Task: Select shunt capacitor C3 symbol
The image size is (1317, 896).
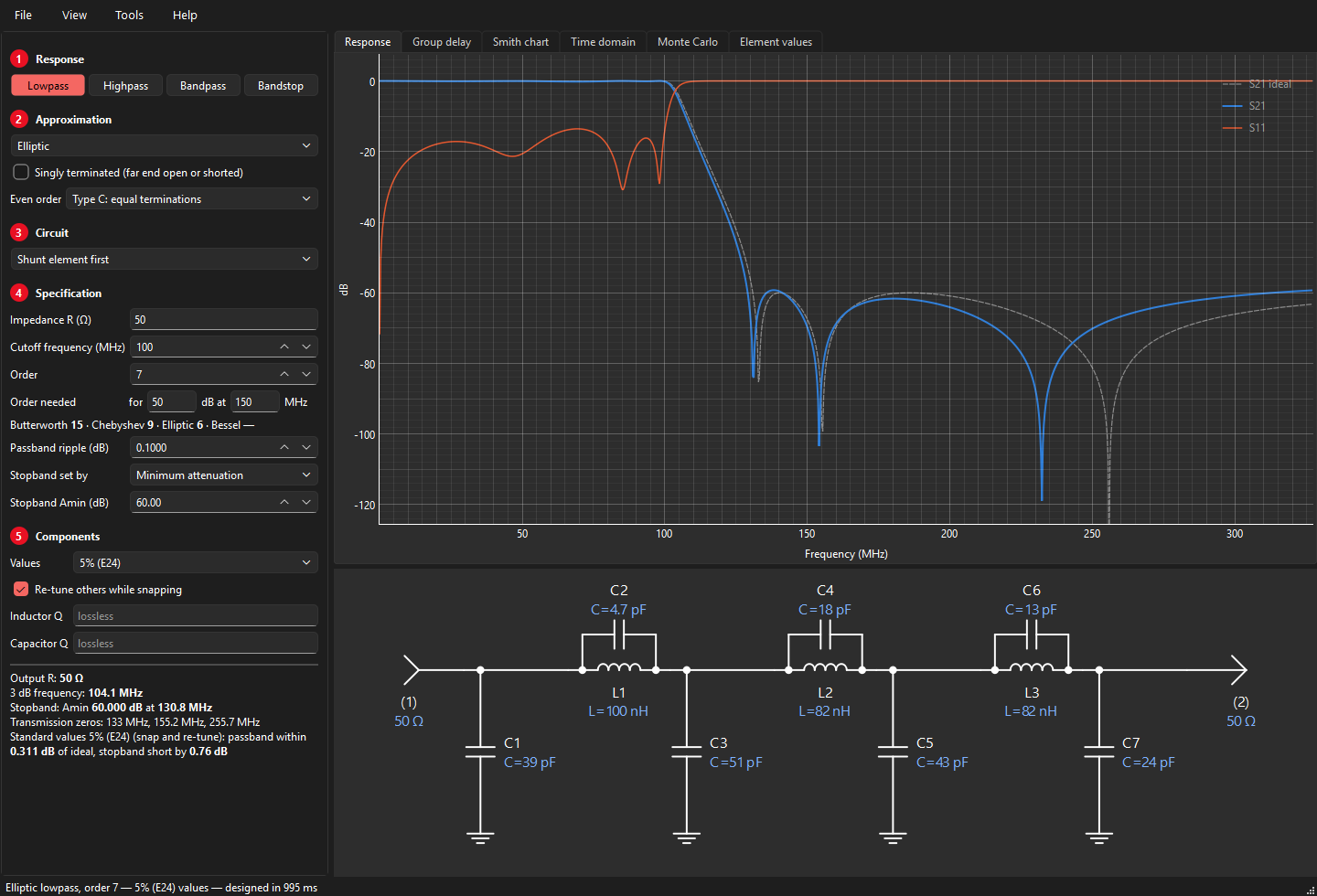Action: pos(687,752)
